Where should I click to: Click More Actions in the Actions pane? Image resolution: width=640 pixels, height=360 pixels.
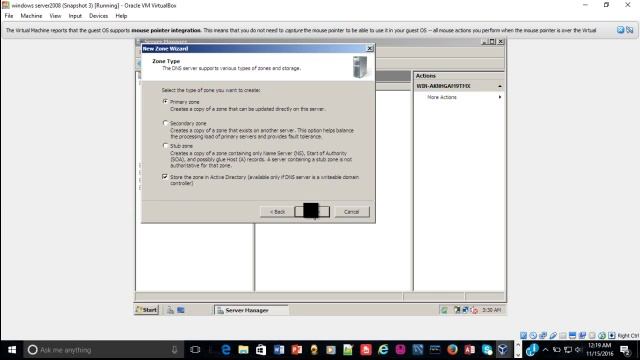point(442,97)
